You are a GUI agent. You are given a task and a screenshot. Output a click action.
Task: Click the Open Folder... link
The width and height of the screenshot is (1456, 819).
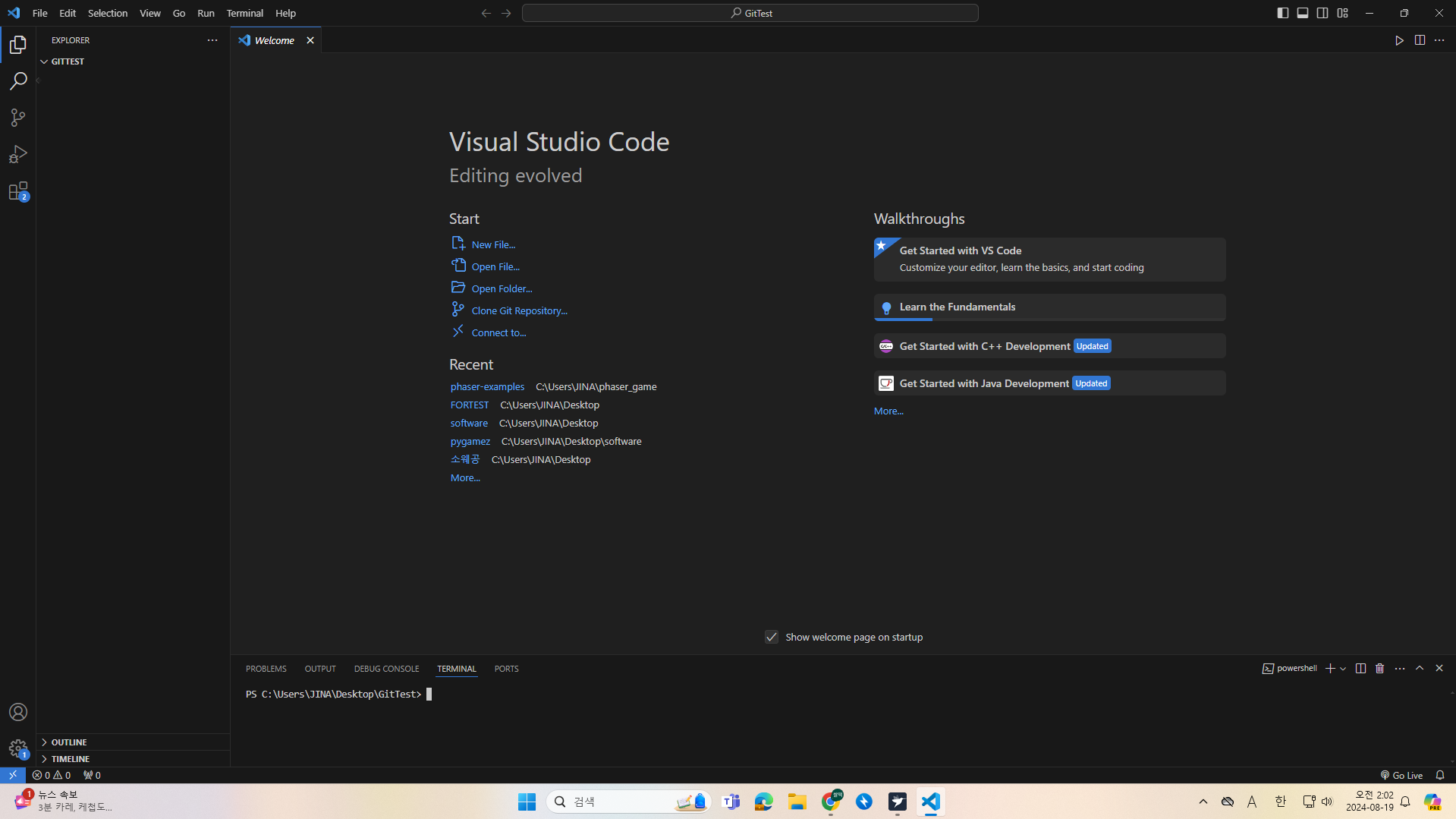point(502,288)
